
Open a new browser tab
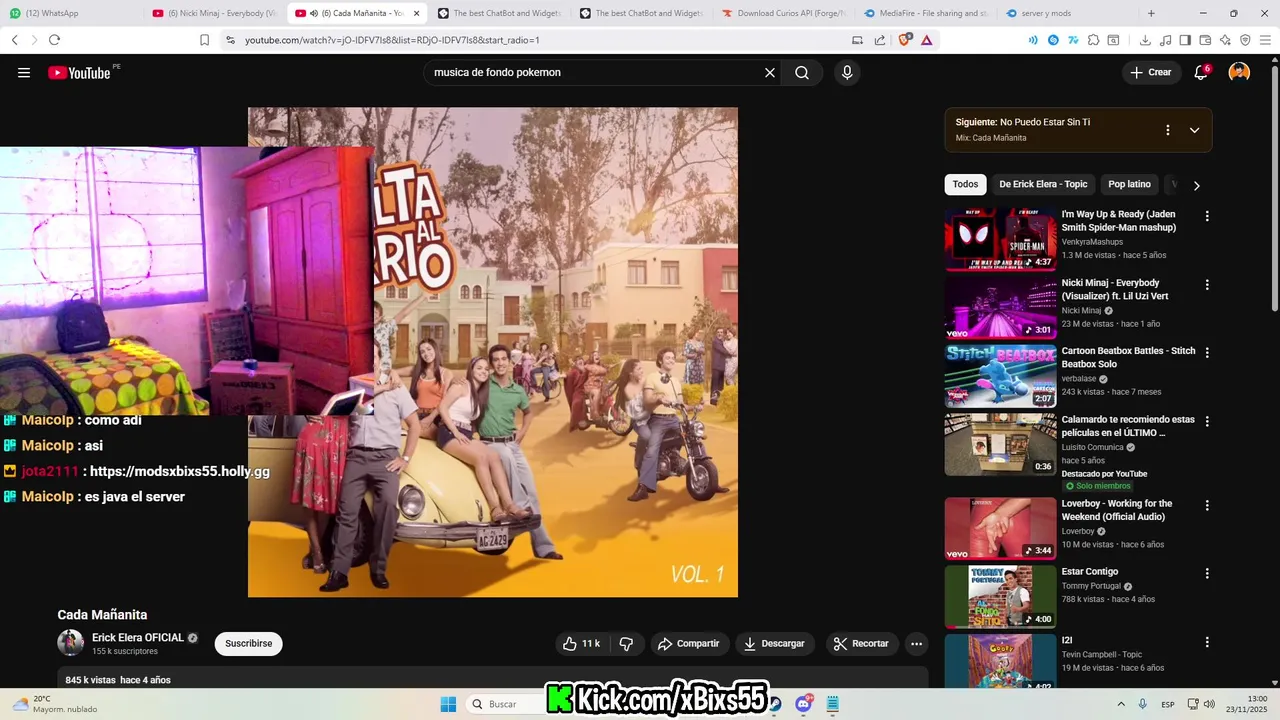(1151, 13)
